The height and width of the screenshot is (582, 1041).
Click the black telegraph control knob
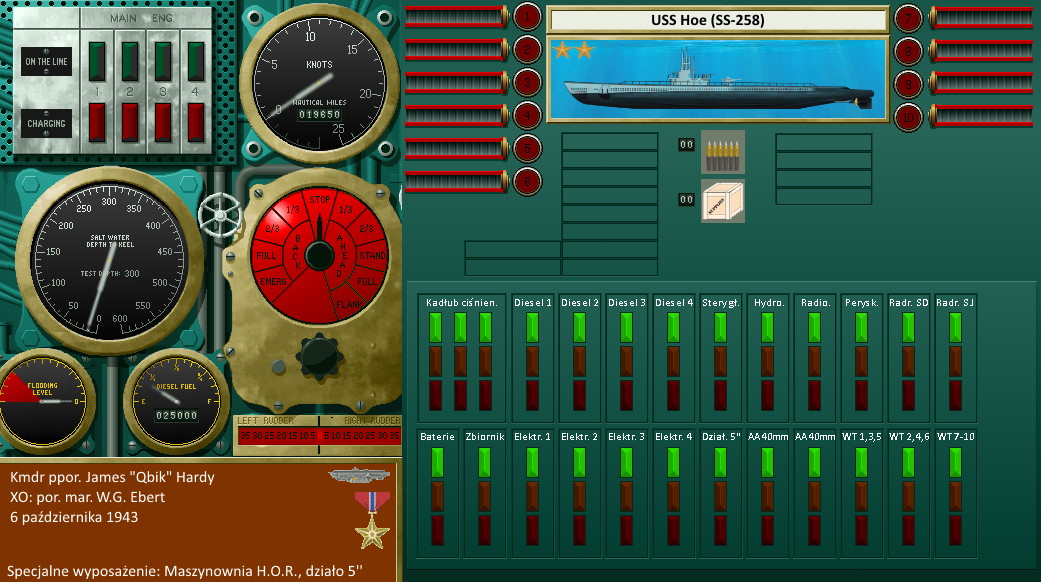(x=320, y=354)
